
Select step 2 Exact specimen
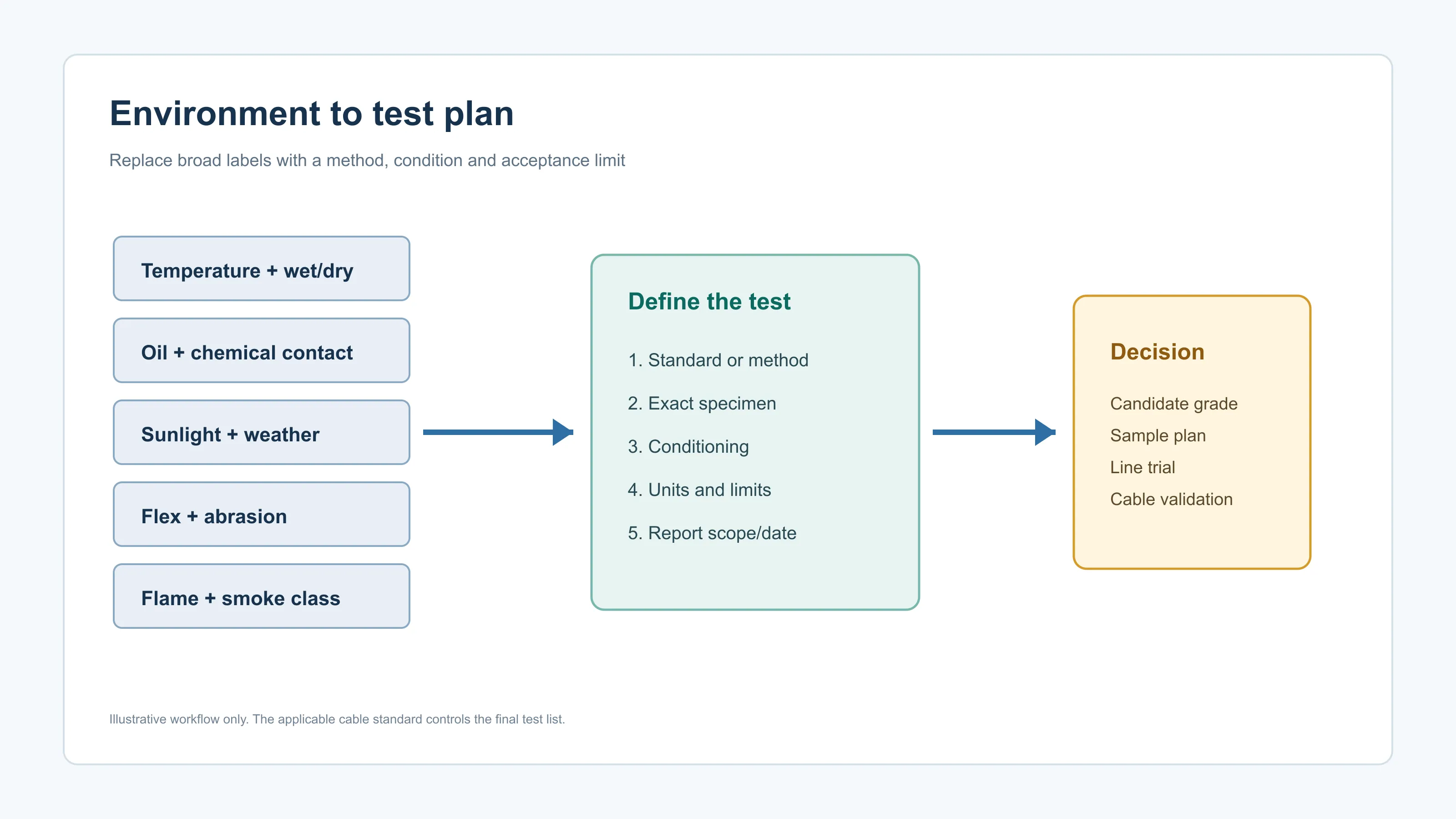702,404
